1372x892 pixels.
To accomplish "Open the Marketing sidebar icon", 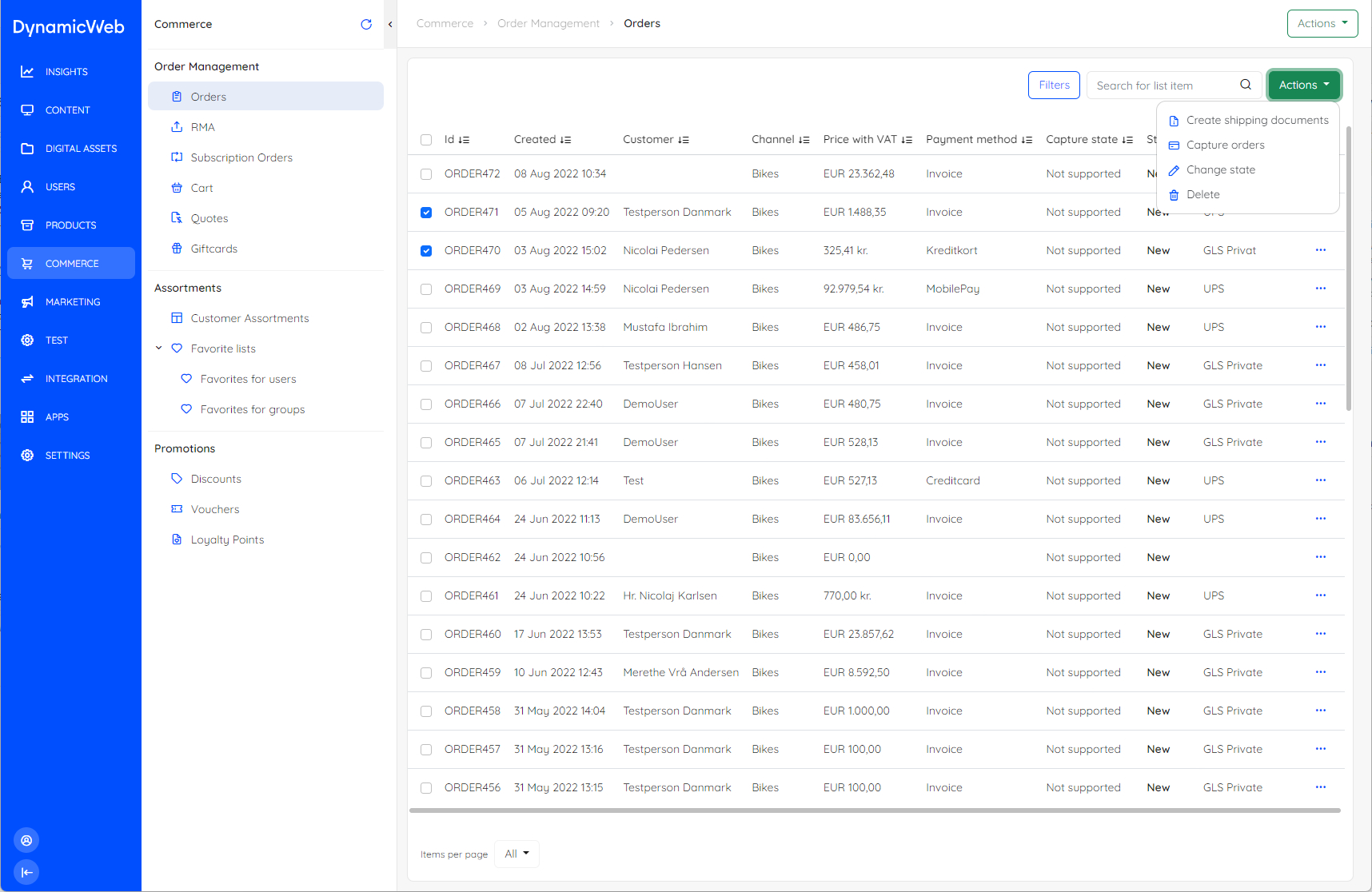I will pos(26,301).
